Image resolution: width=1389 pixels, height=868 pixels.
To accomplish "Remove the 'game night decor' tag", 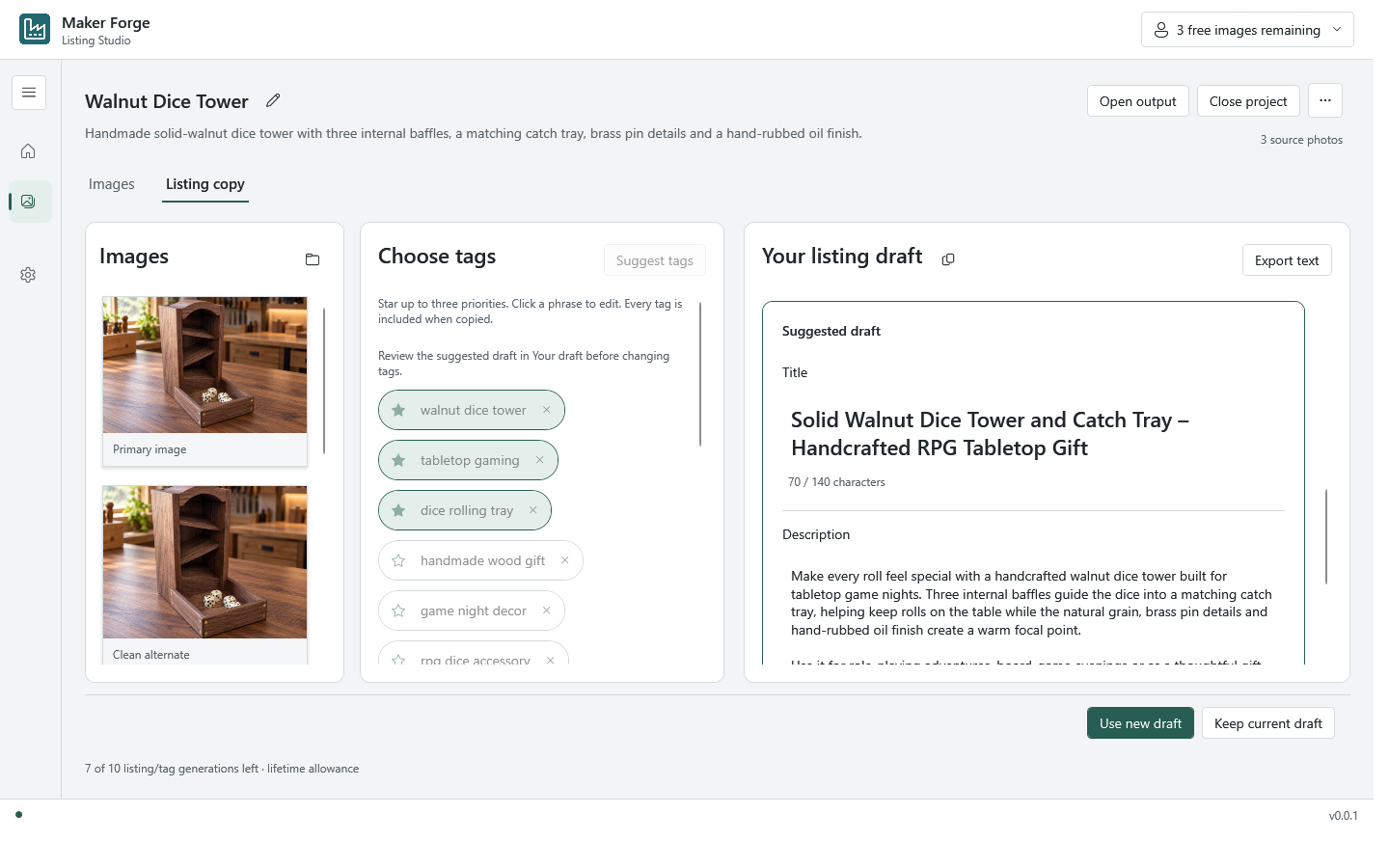I will tap(547, 610).
